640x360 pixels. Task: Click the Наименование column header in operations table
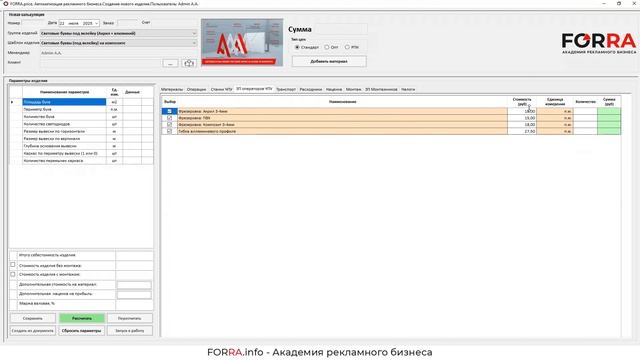pos(342,102)
